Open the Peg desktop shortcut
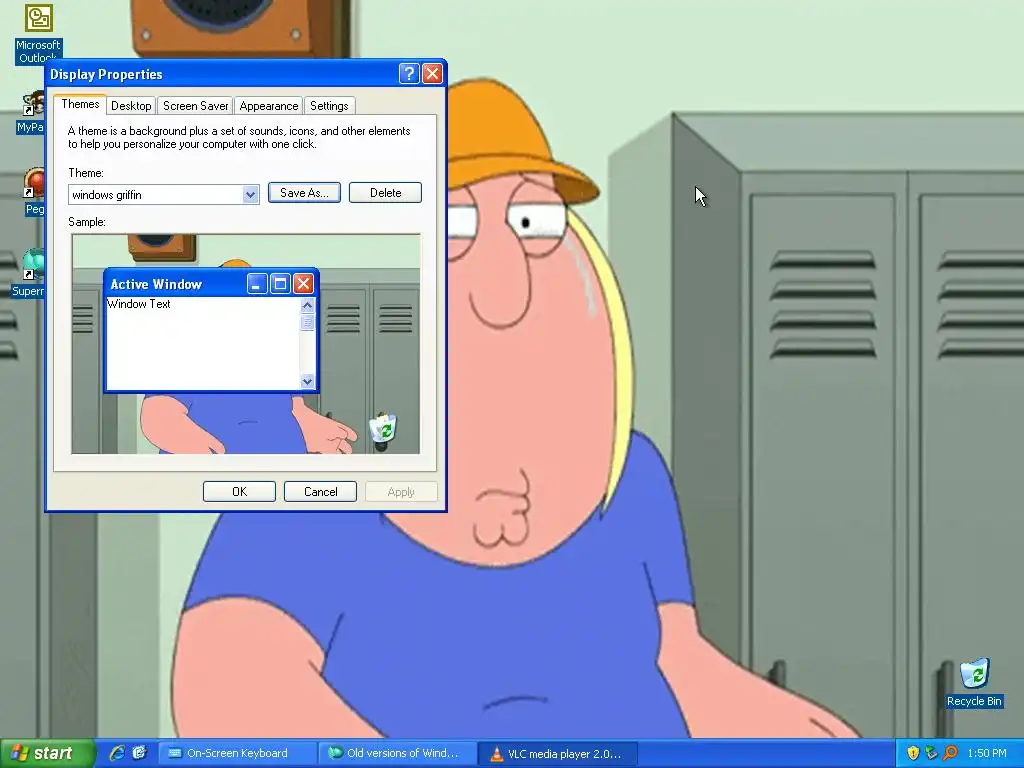1024x768 pixels. pos(34,191)
